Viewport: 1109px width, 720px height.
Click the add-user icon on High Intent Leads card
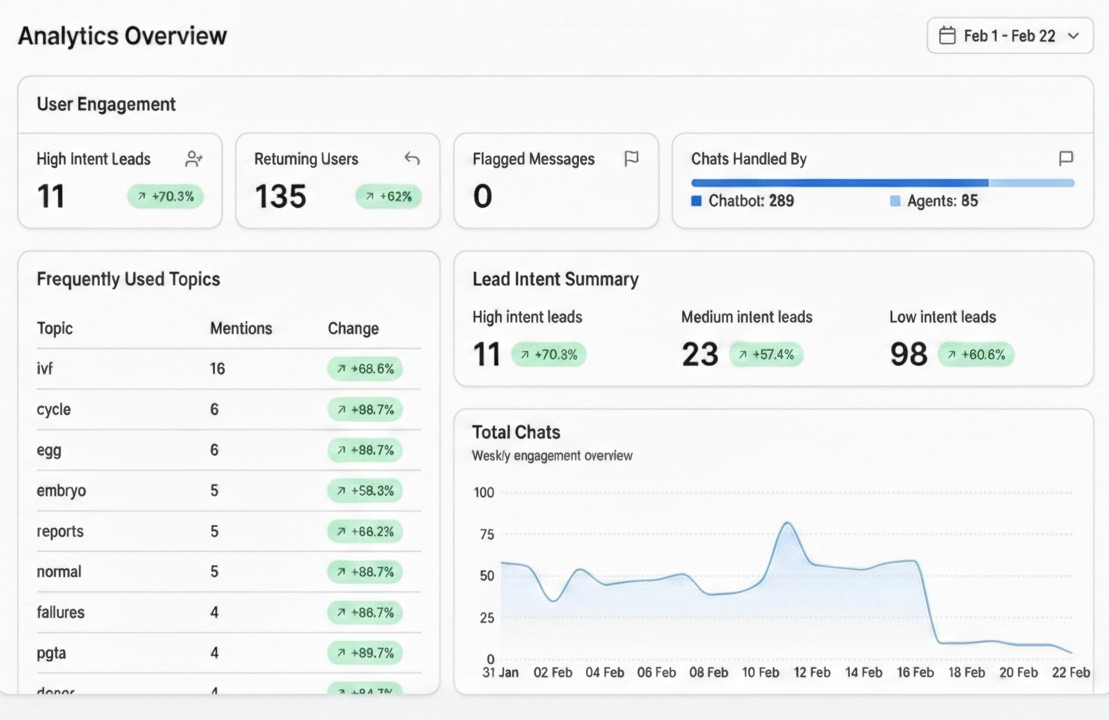pos(194,159)
